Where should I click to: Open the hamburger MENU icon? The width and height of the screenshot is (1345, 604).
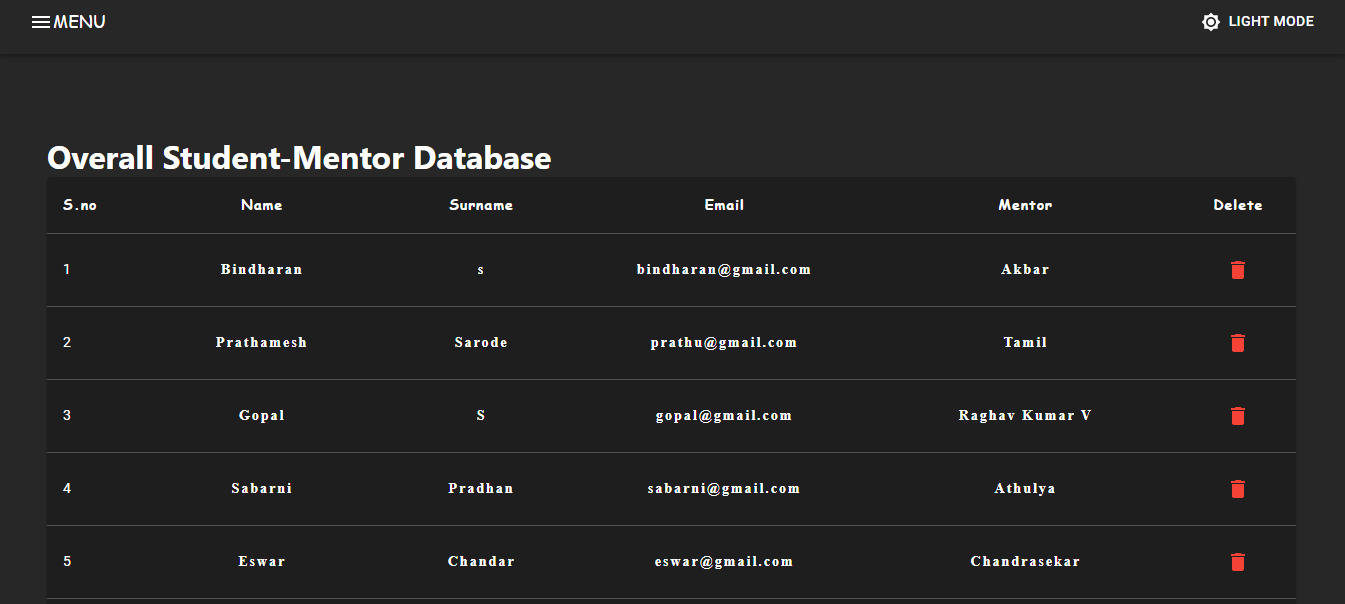click(41, 22)
